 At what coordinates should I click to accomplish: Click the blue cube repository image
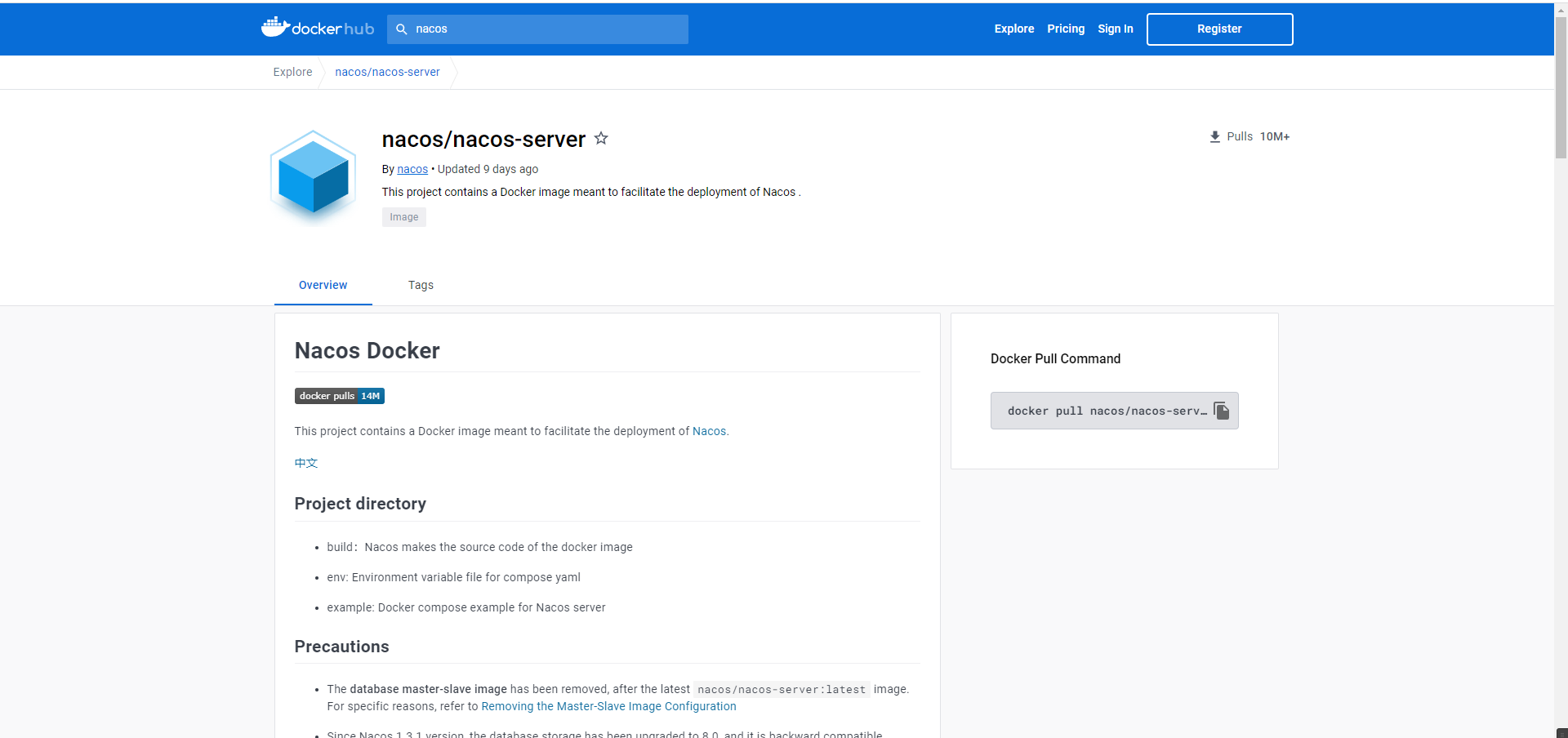click(314, 176)
